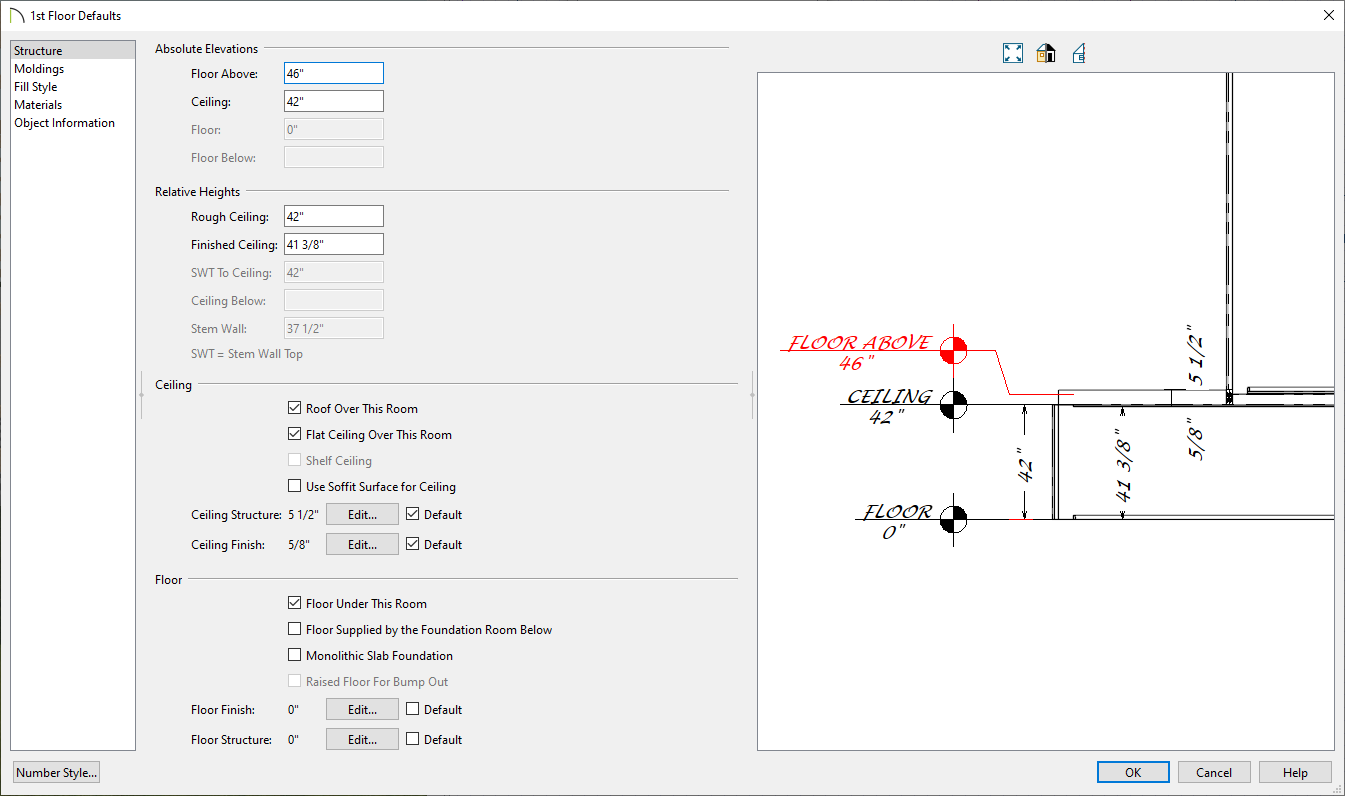Enable Use Soffit Surface for Ceiling
This screenshot has width=1345, height=796.
294,486
